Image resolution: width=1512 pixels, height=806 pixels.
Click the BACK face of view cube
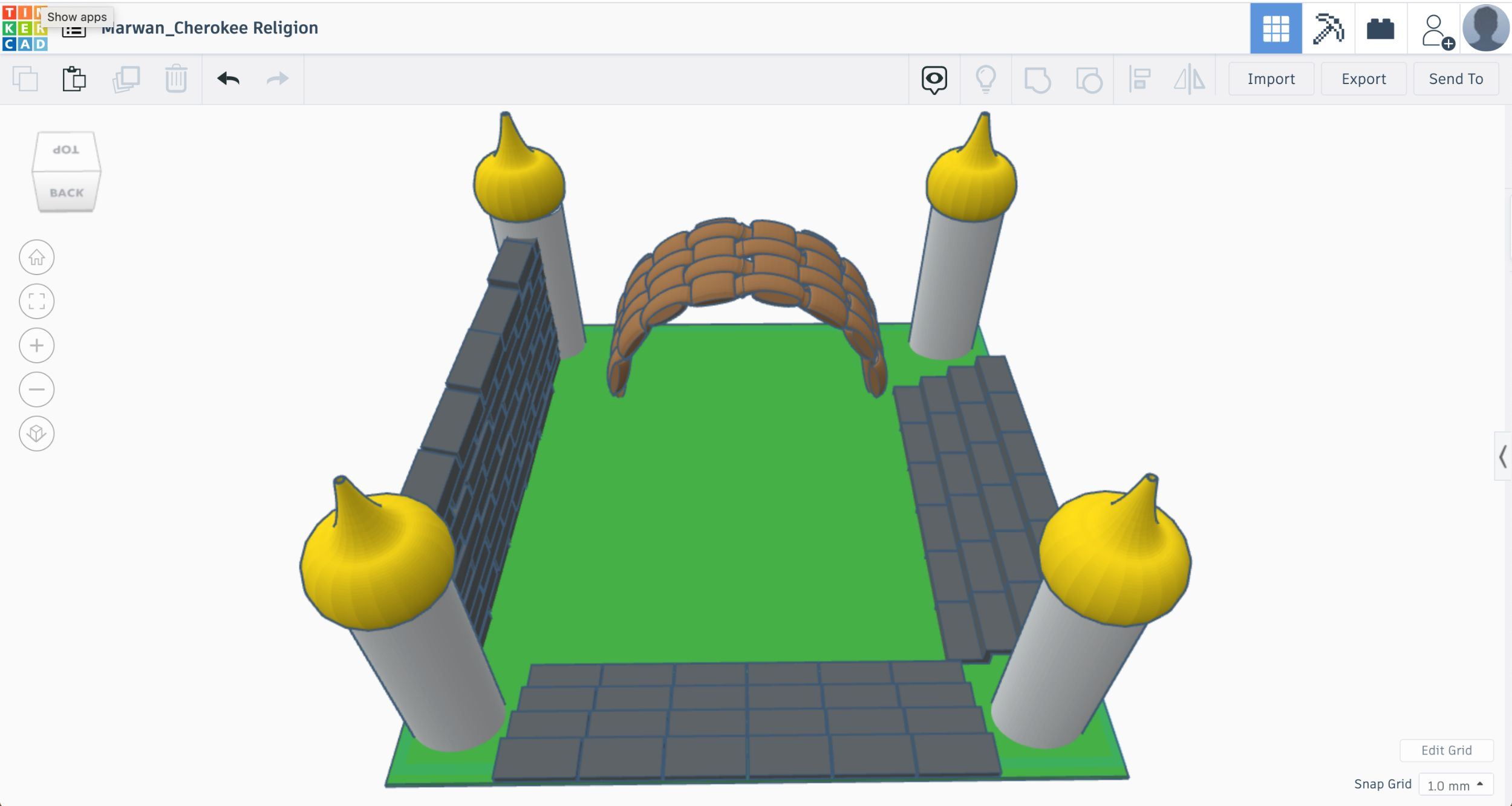67,193
